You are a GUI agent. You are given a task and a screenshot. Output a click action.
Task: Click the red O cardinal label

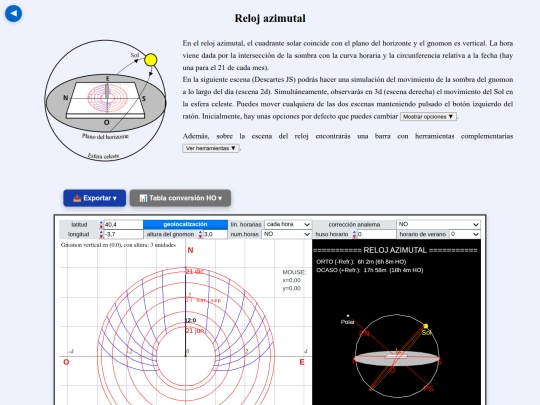[x=66, y=362]
